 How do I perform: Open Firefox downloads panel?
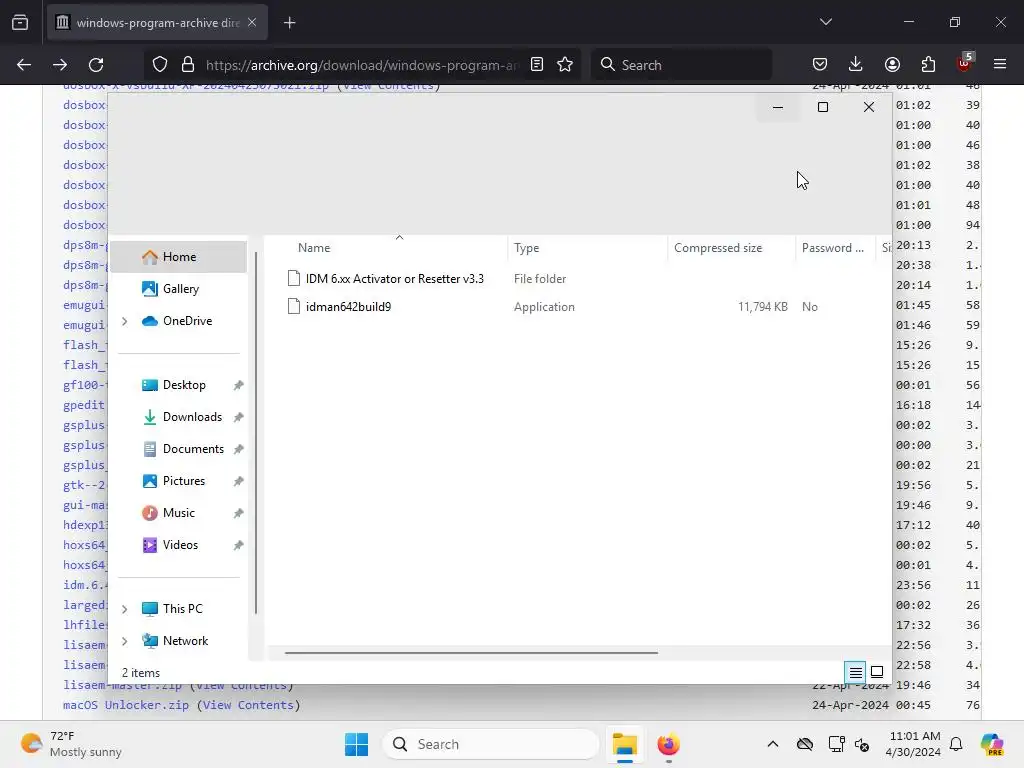(856, 64)
